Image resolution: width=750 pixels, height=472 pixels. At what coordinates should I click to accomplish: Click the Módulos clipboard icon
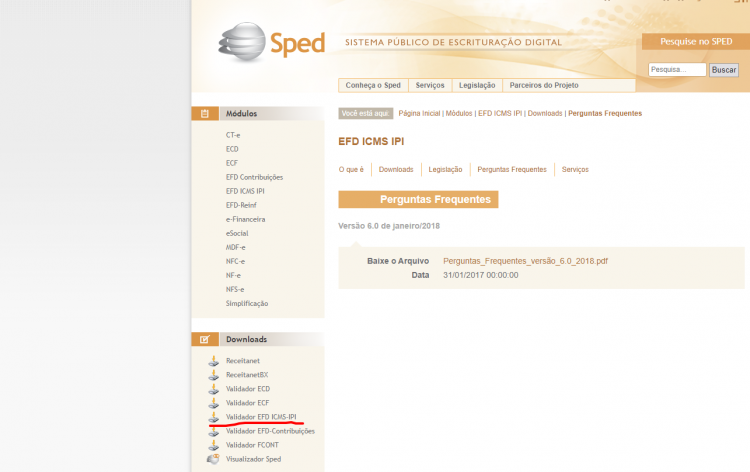205,113
